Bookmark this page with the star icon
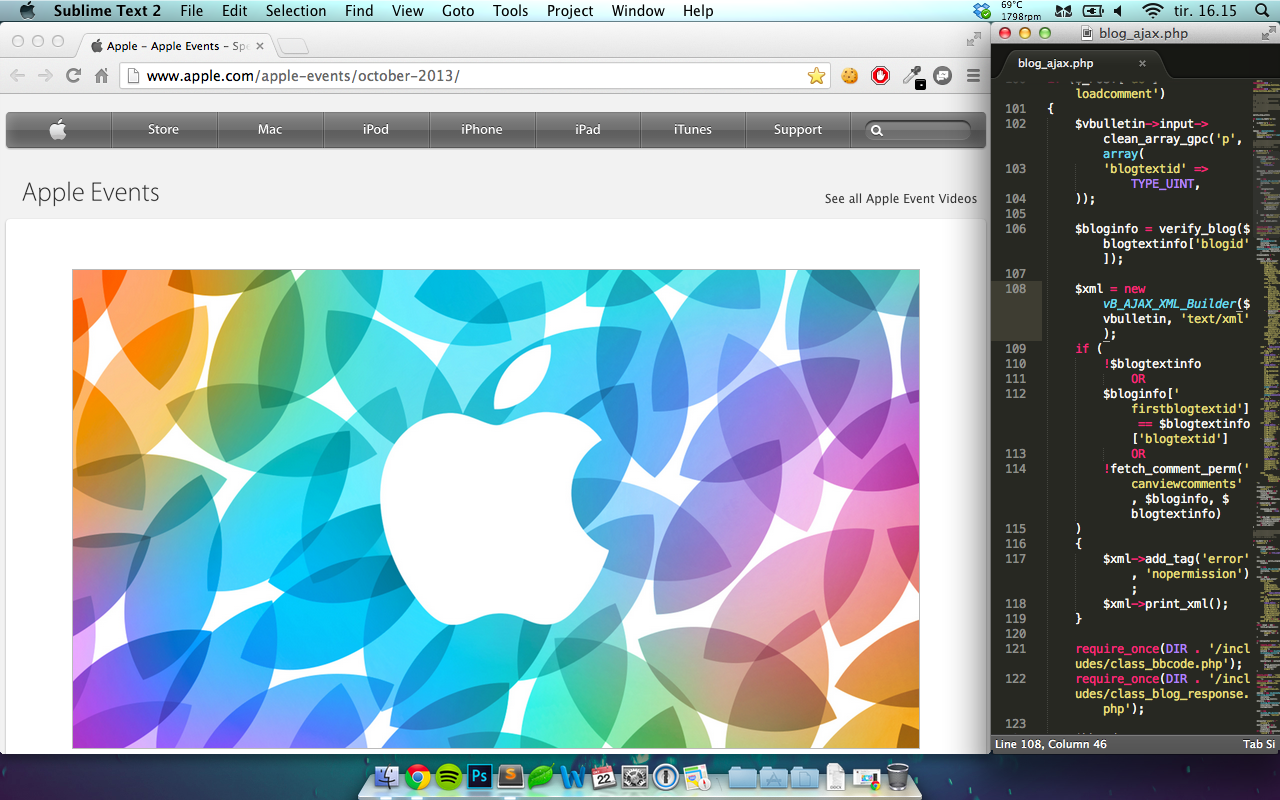The width and height of the screenshot is (1280, 800). click(x=816, y=75)
